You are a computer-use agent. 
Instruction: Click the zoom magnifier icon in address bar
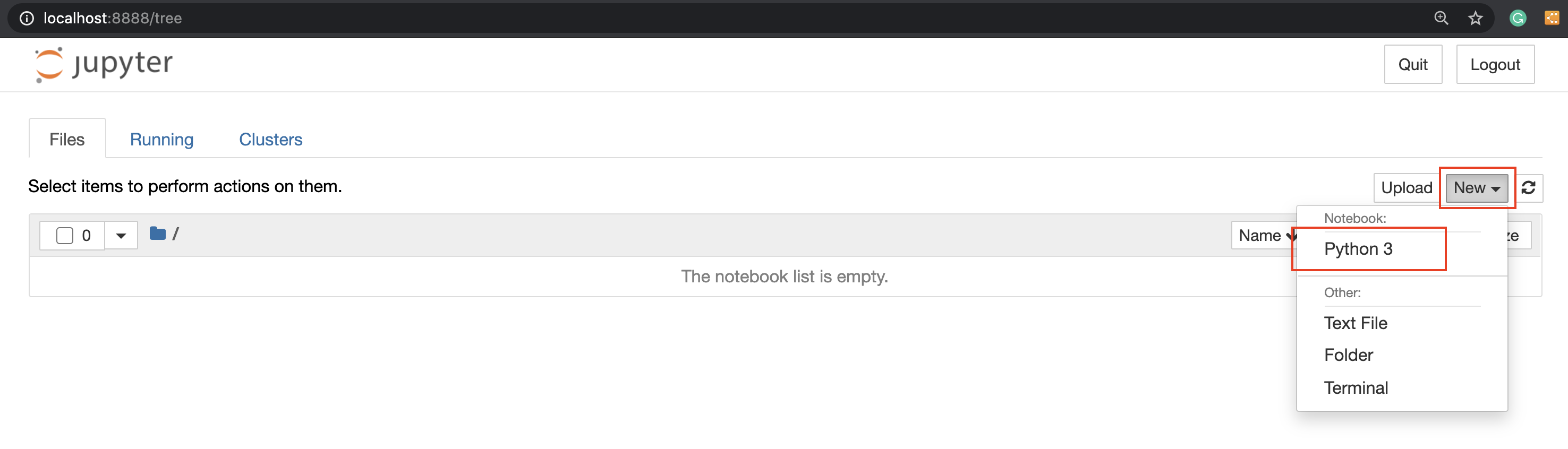coord(1442,18)
